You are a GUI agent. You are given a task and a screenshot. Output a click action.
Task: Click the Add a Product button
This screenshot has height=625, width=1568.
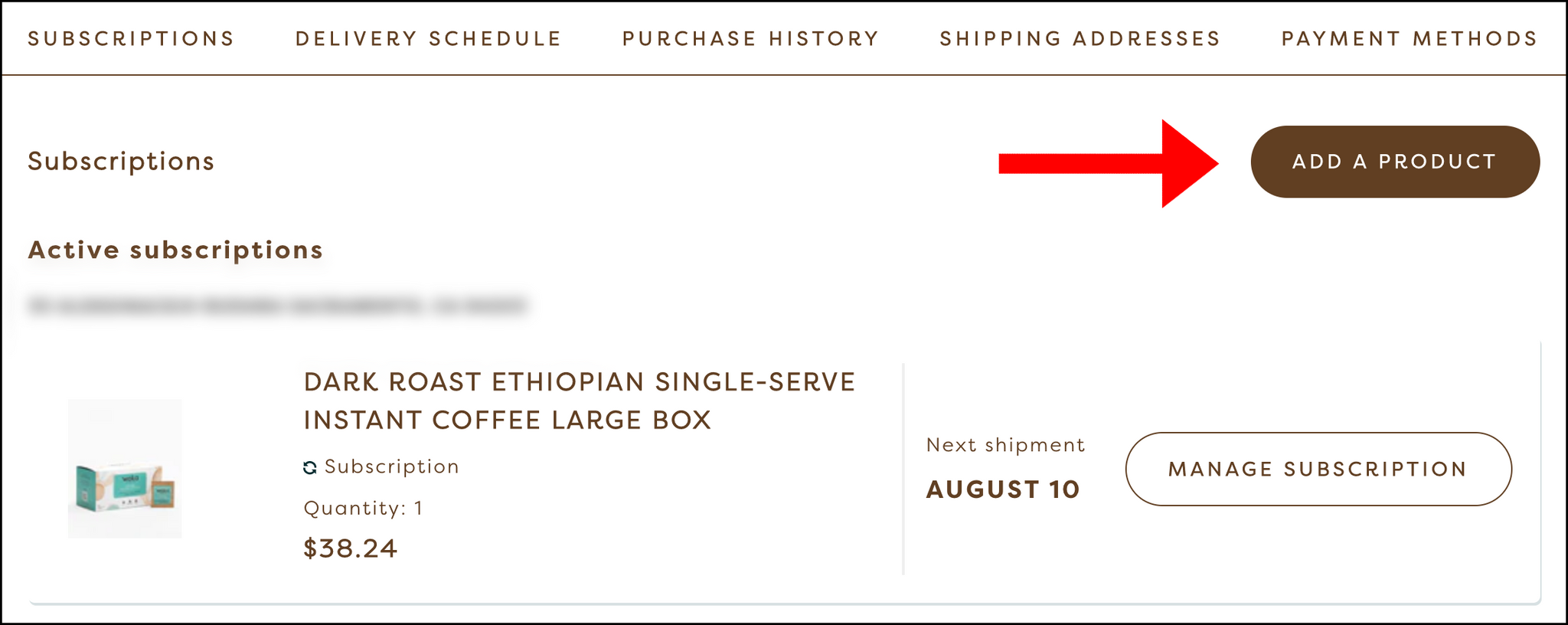pyautogui.click(x=1395, y=162)
